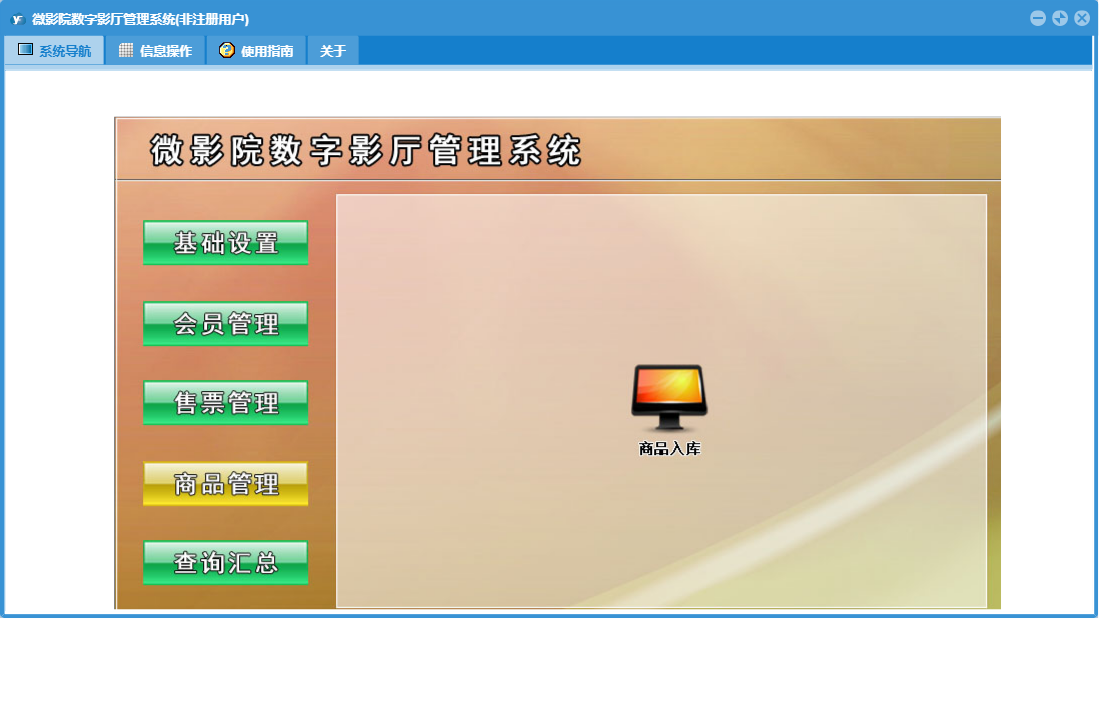Open 查询汇总 section
Screen dimensions: 1099x723
click(226, 563)
